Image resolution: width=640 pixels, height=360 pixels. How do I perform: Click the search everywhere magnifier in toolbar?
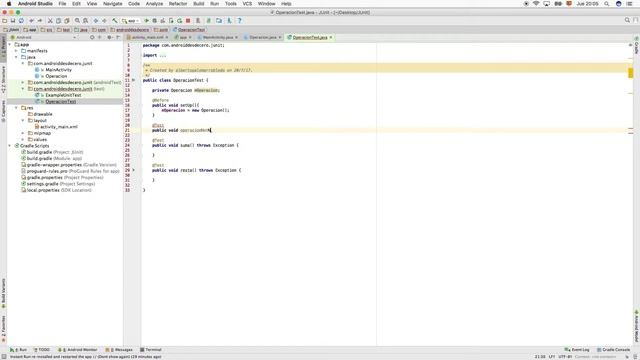pos(627,20)
